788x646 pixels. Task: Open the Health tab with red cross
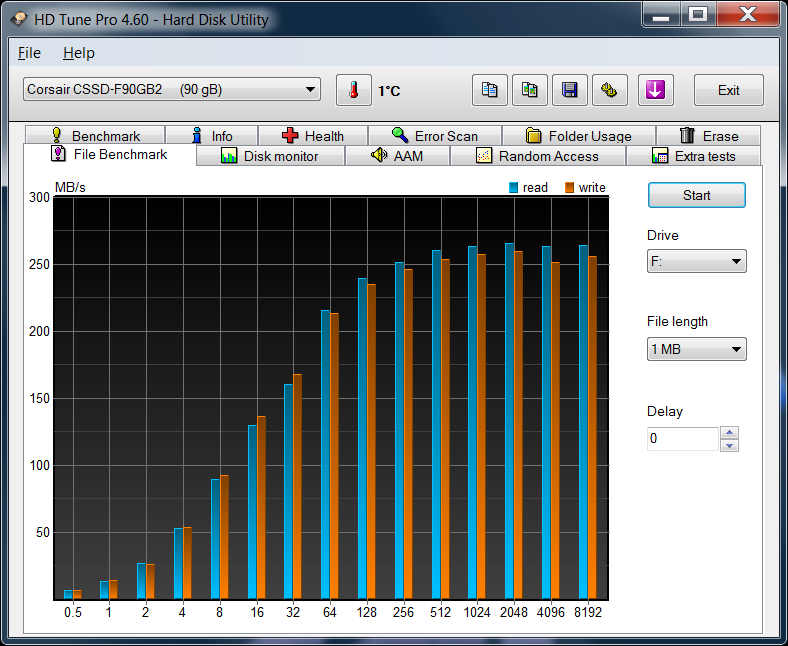tap(312, 136)
